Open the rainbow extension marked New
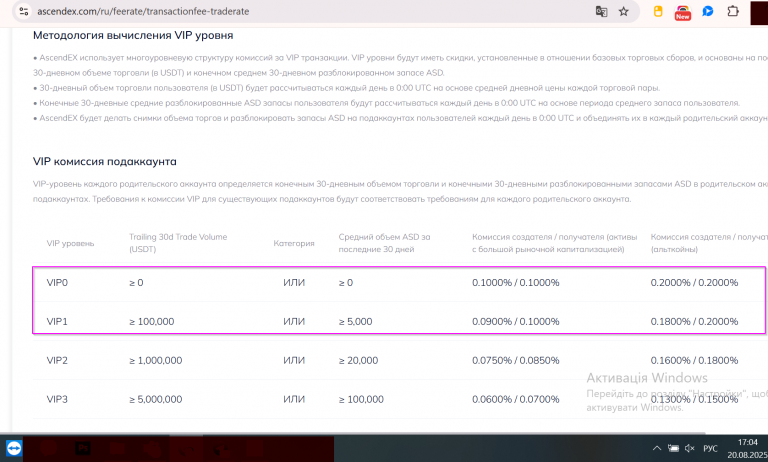 click(682, 12)
